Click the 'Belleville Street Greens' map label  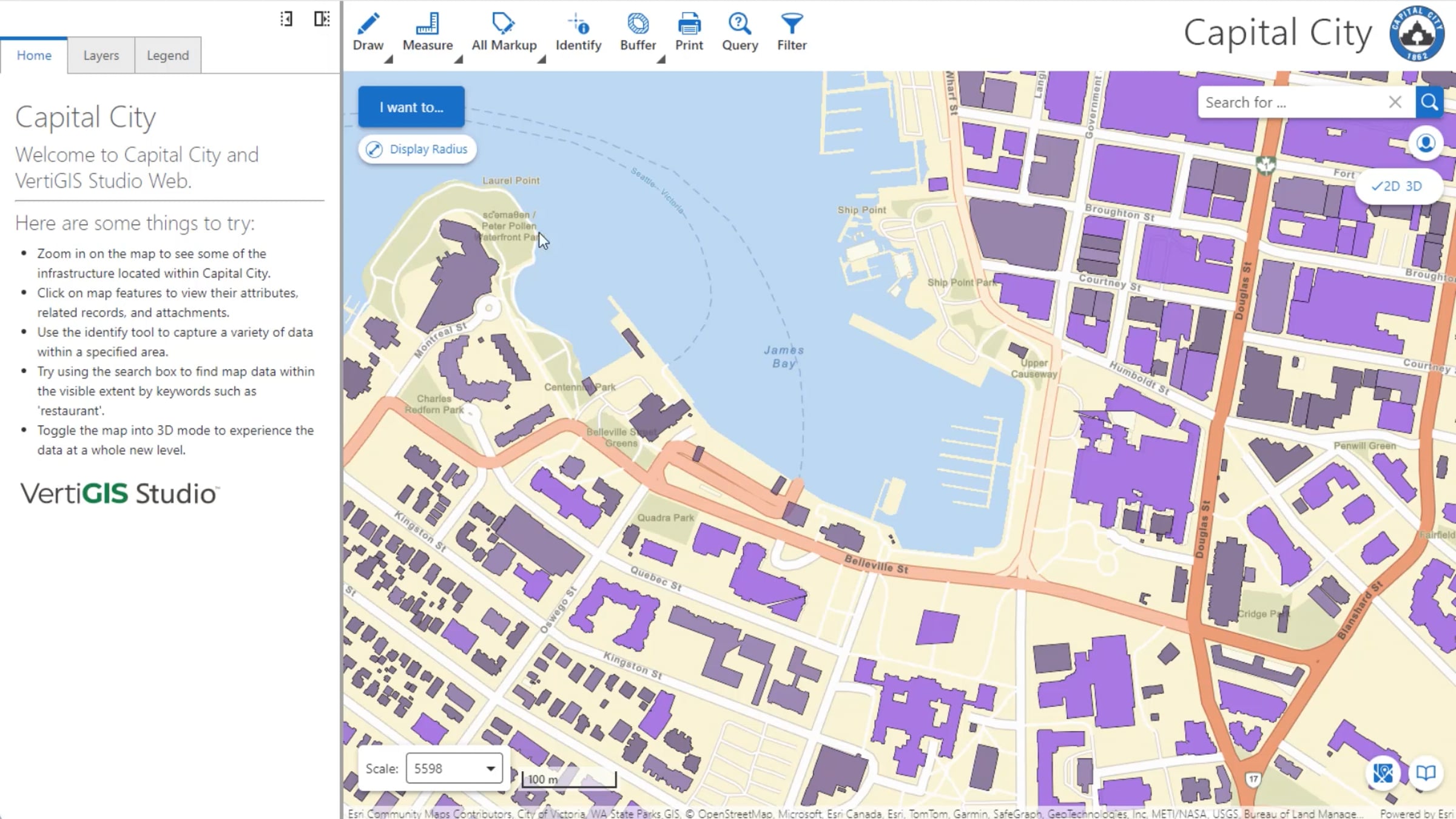click(x=621, y=437)
